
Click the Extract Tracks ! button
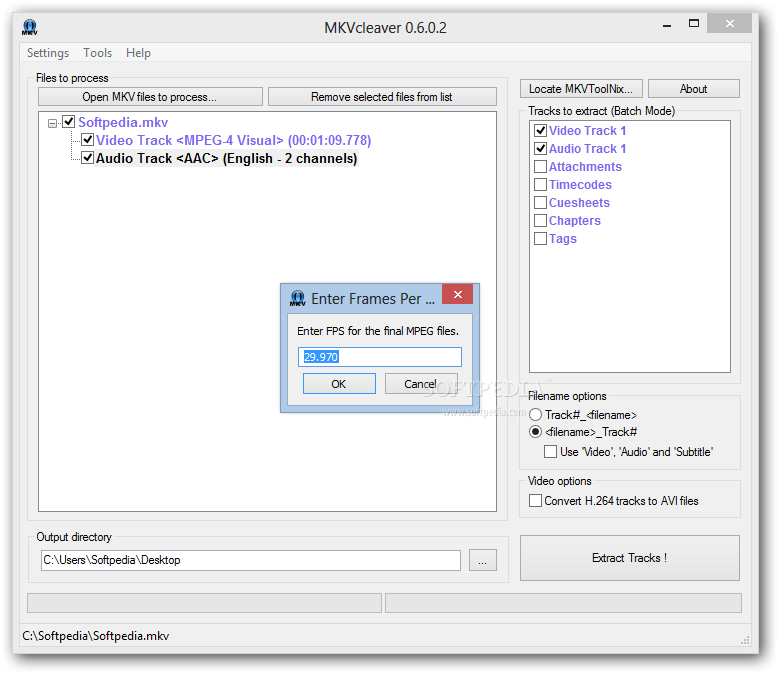coord(629,558)
